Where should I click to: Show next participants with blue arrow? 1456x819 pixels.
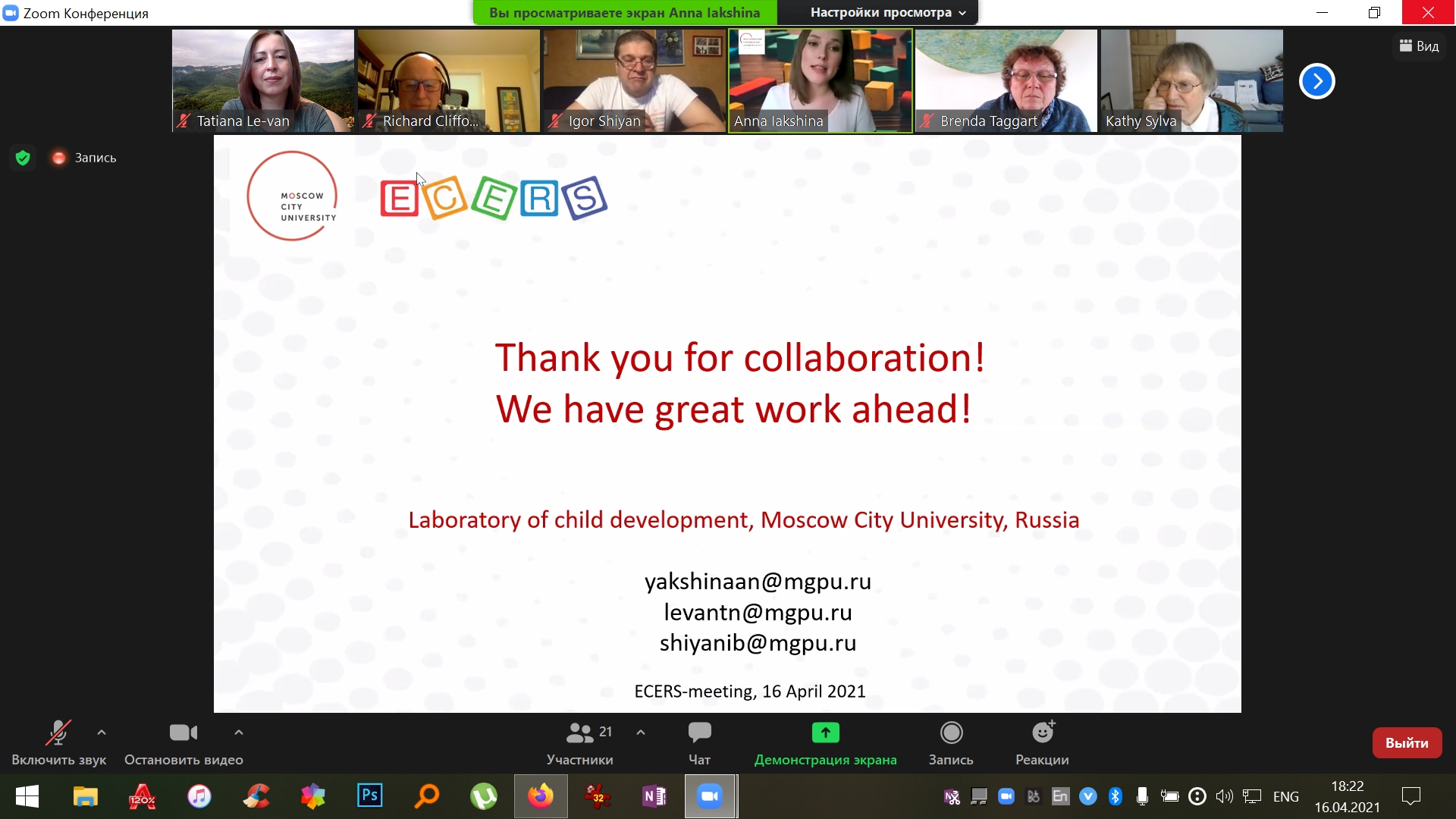(x=1316, y=81)
